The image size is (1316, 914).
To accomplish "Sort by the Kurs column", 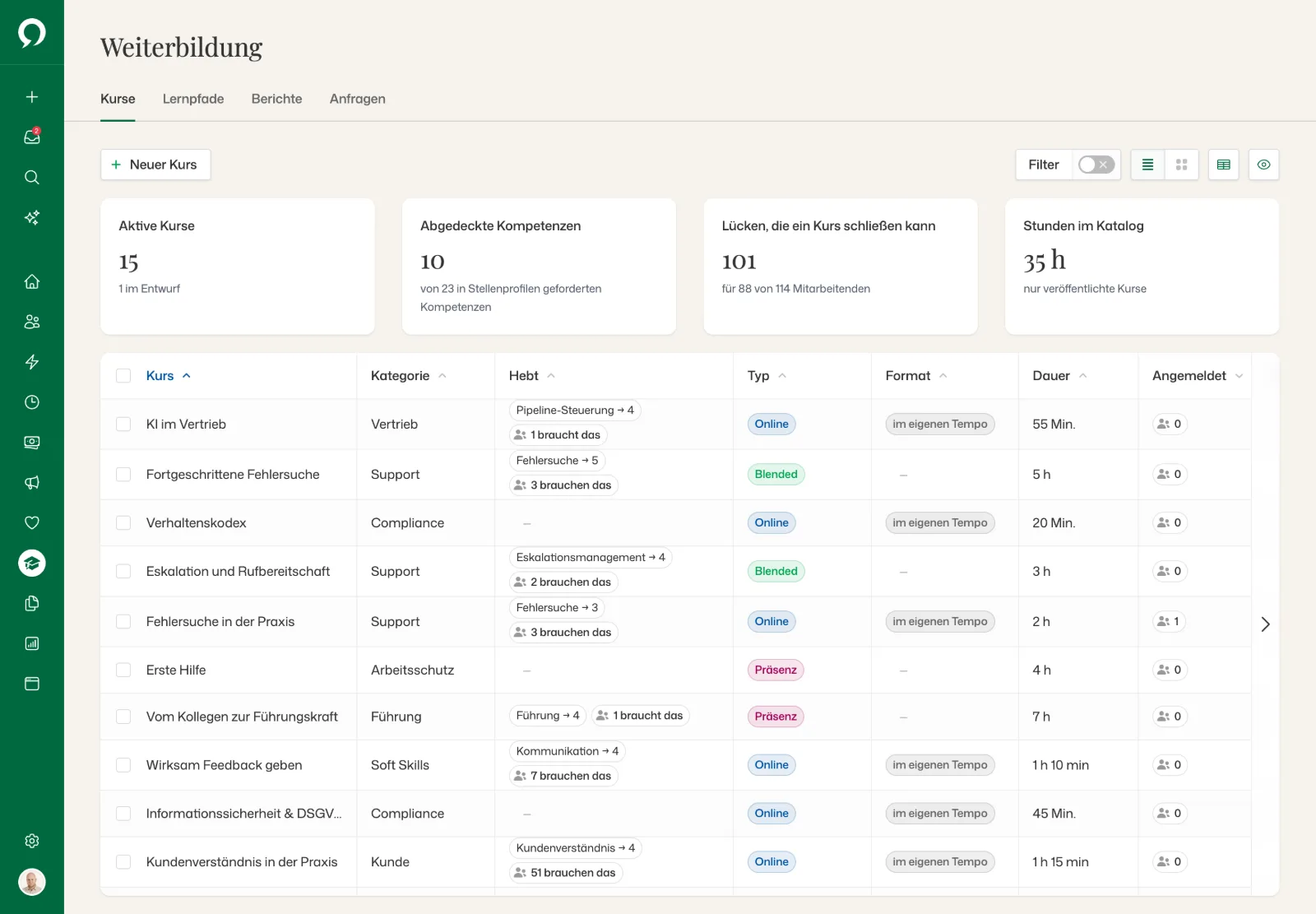I will [x=169, y=376].
